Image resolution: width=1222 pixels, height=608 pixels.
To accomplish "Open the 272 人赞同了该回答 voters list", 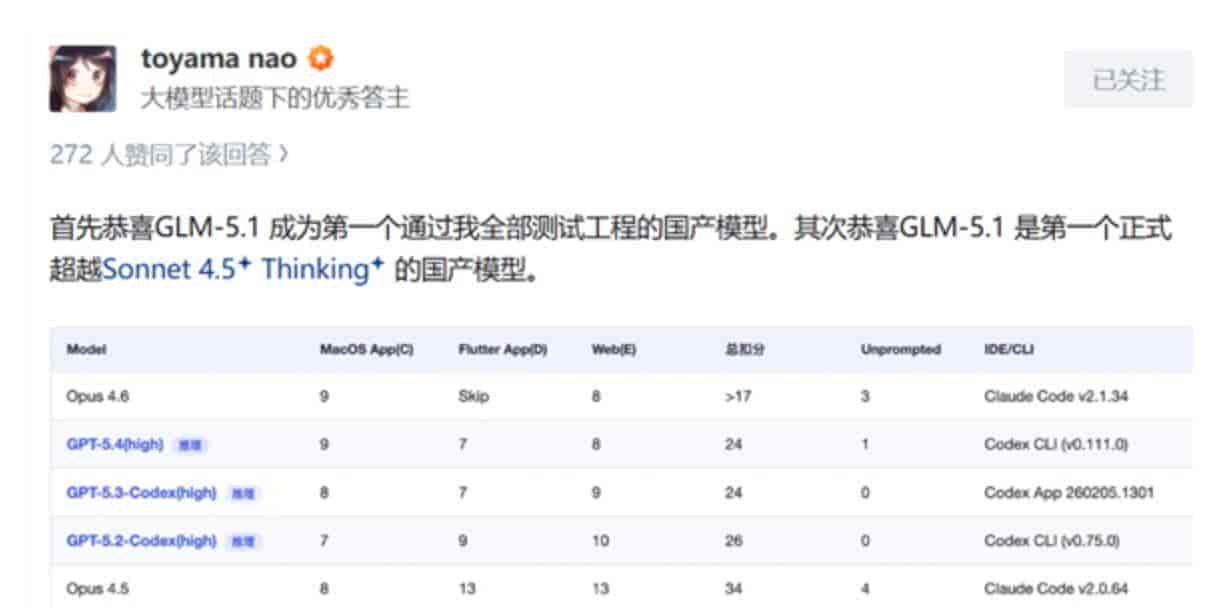I will point(169,155).
